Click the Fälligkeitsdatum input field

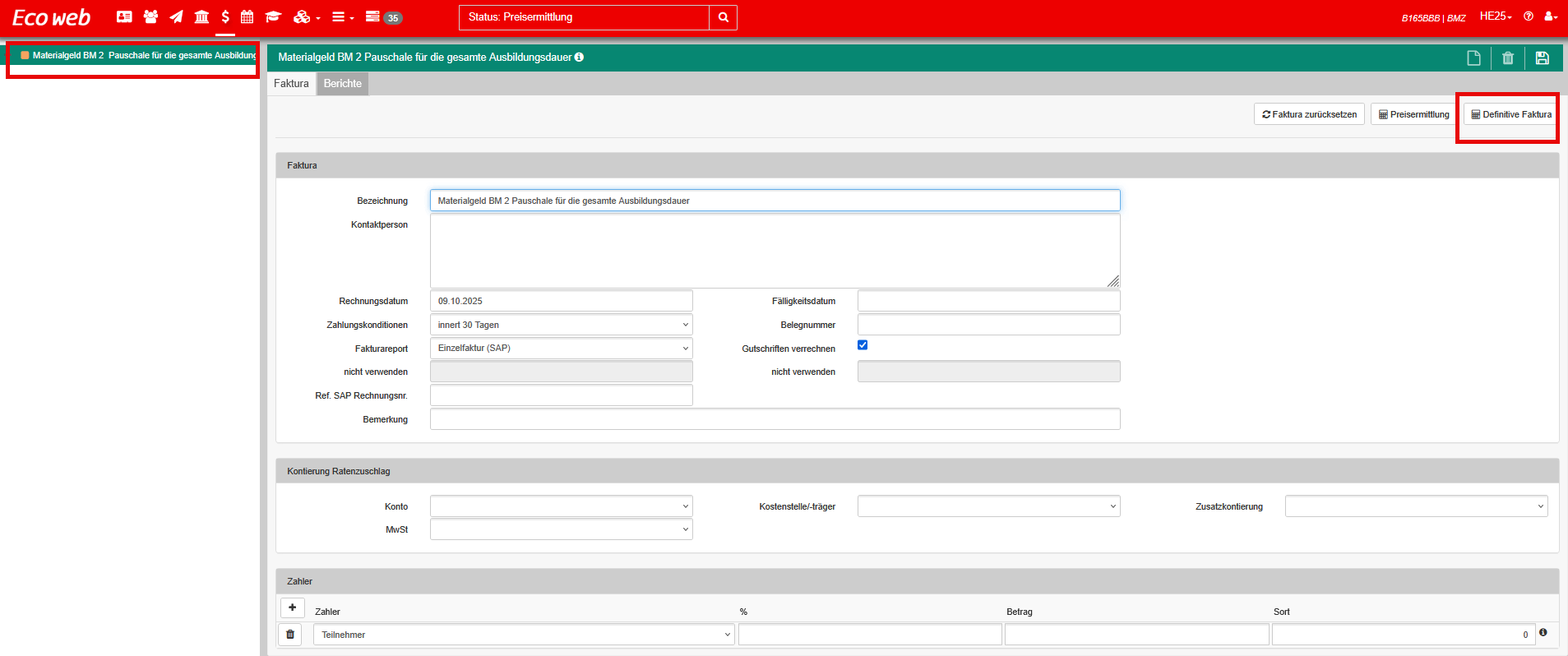[x=988, y=301]
